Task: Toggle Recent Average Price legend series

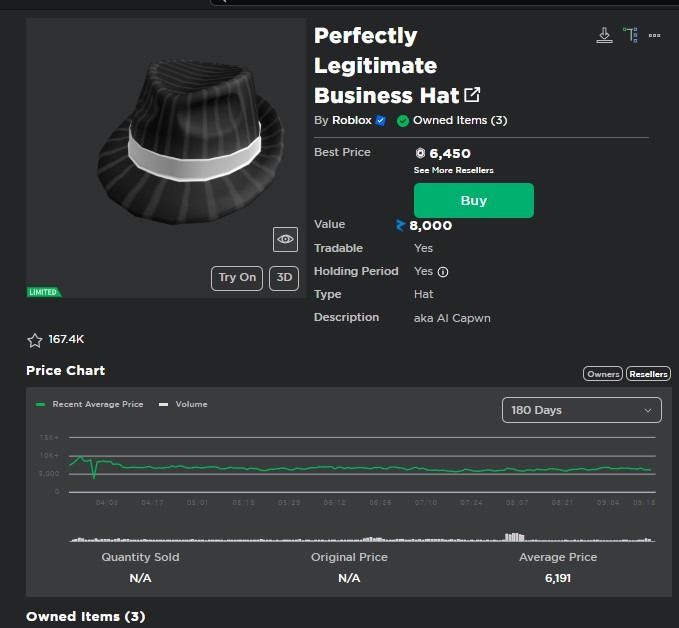Action: 89,404
